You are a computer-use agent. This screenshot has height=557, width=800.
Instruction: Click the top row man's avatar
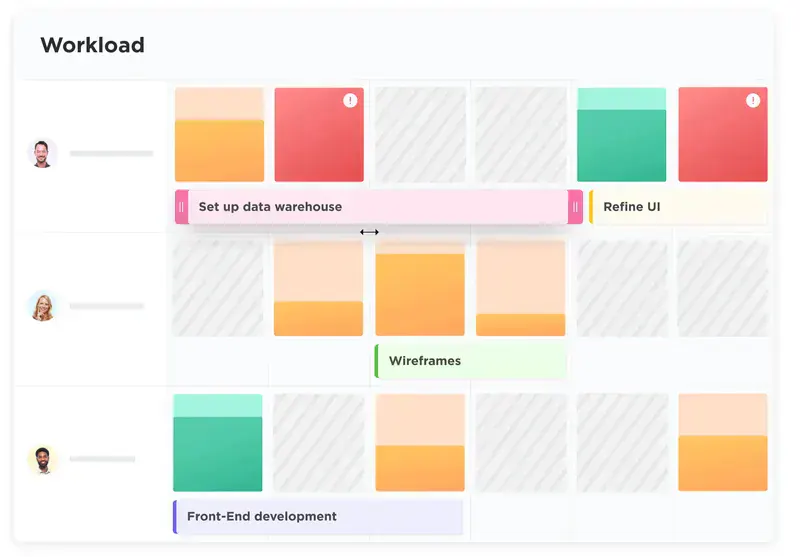(42, 153)
